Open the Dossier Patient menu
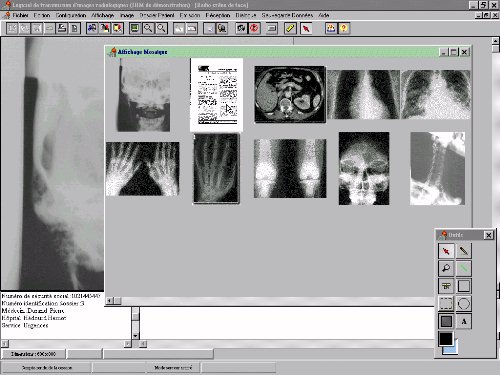 [x=157, y=15]
